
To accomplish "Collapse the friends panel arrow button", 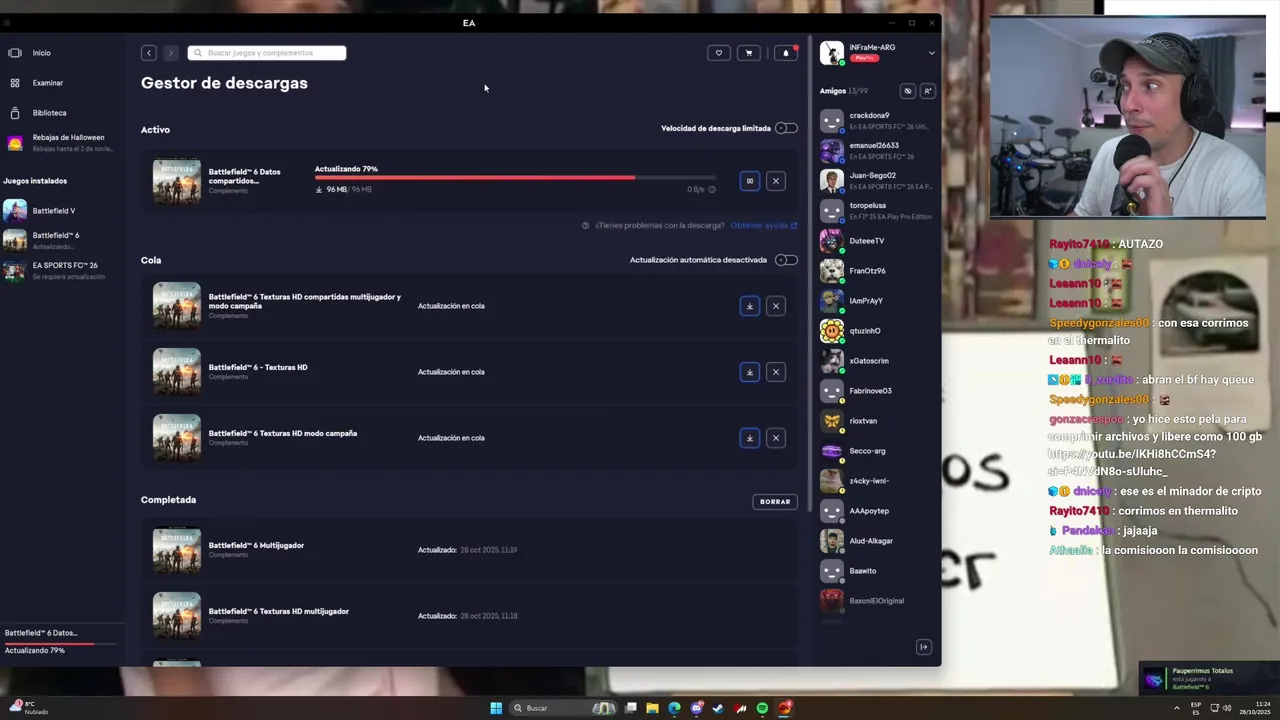I will click(x=924, y=647).
